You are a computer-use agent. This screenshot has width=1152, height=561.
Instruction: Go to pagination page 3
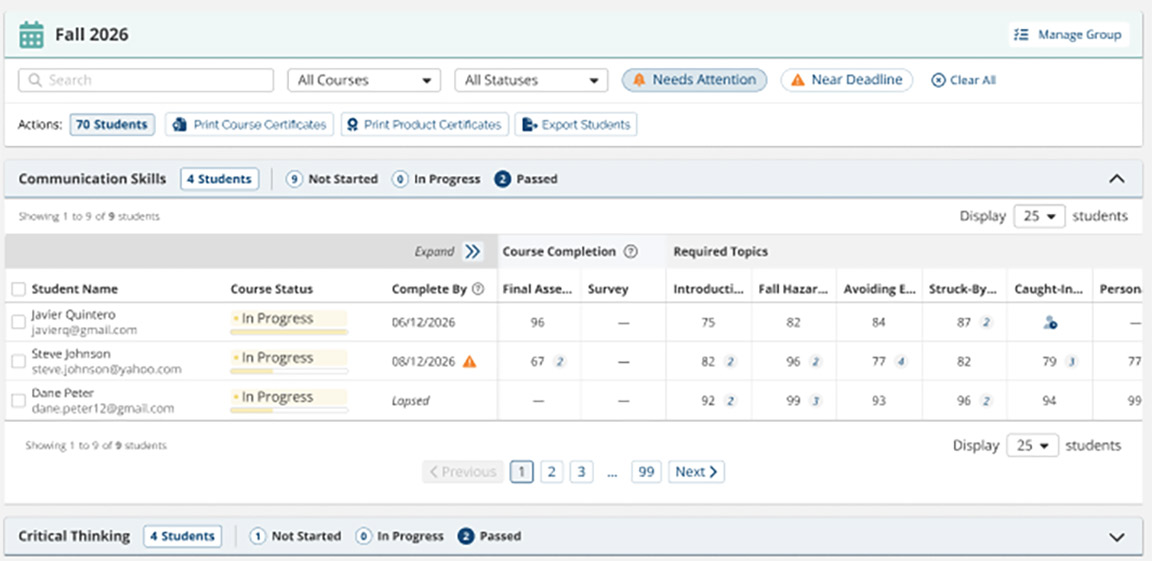click(x=581, y=472)
